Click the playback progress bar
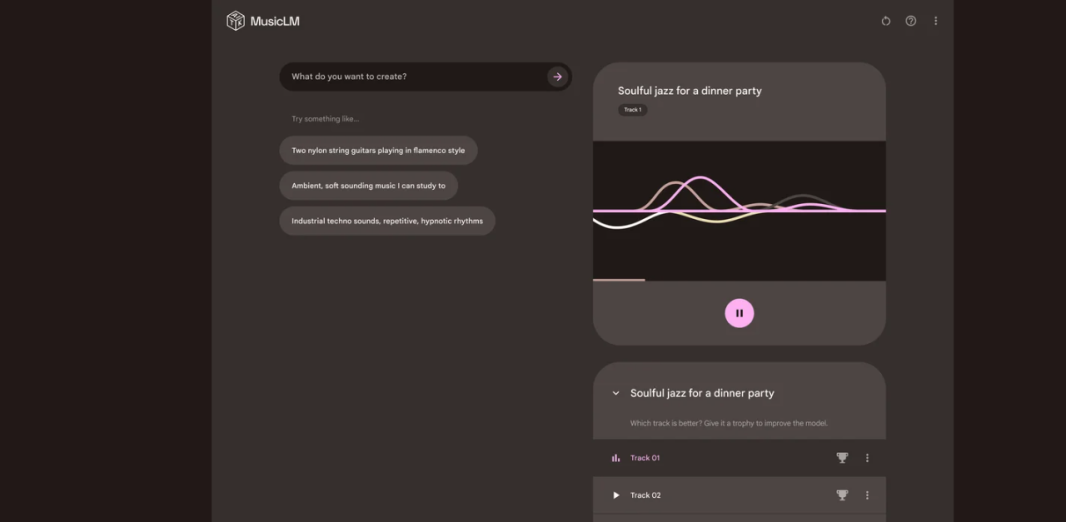Screen dimensions: 1066x522 pyautogui.click(x=739, y=280)
